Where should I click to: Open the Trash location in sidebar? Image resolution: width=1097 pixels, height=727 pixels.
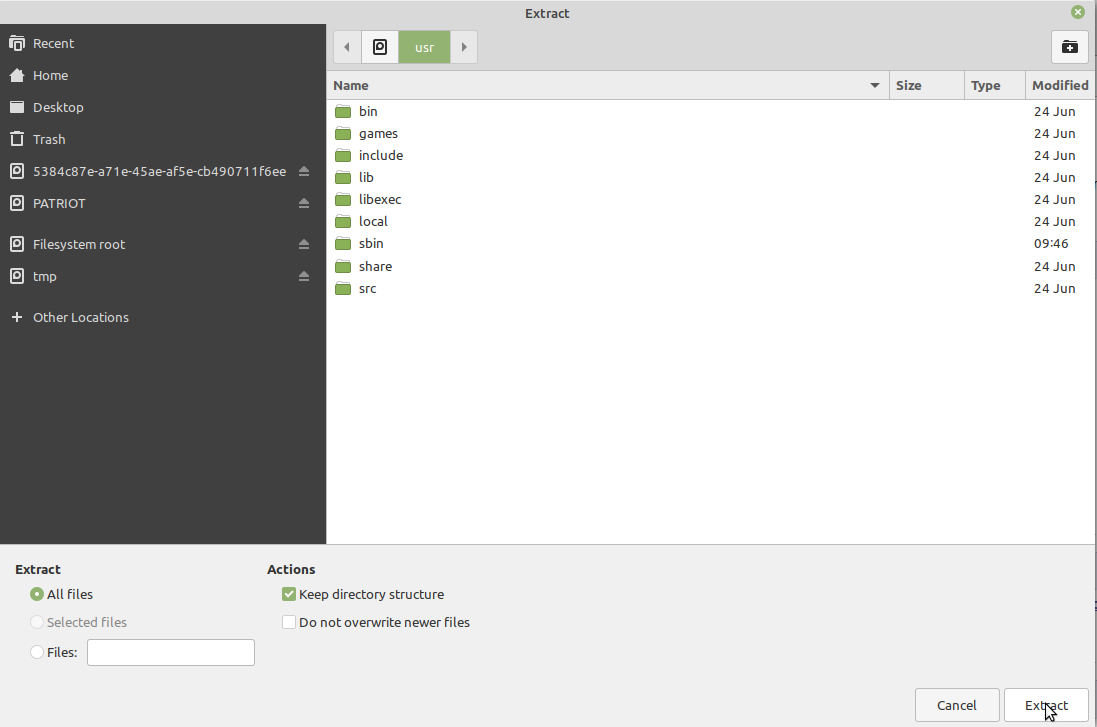(48, 139)
